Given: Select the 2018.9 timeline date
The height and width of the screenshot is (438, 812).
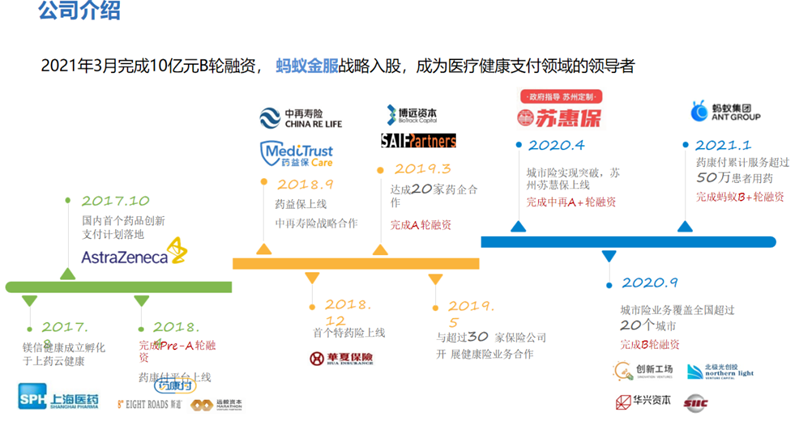Looking at the screenshot, I should 306,184.
